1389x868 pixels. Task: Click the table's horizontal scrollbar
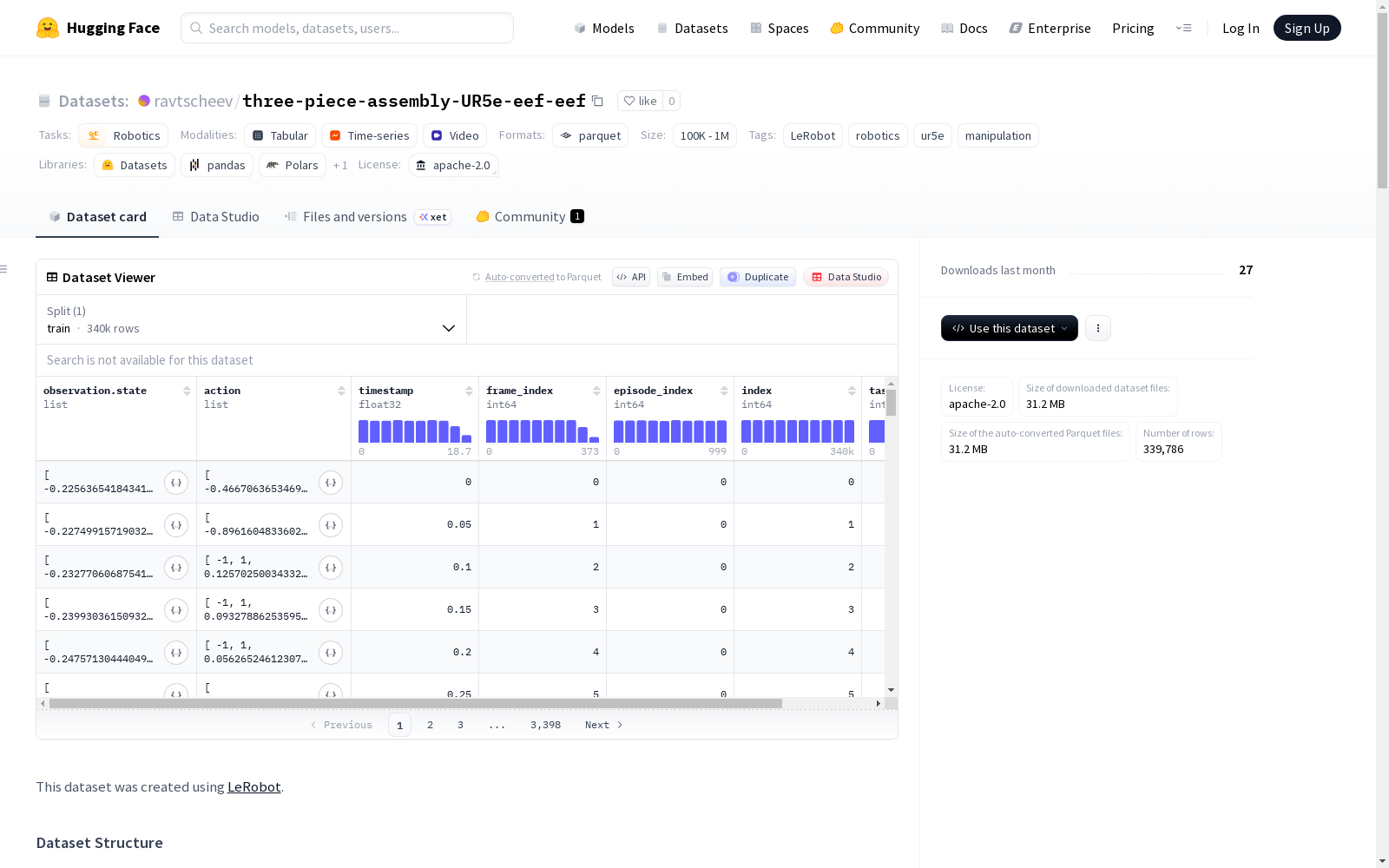[416, 703]
